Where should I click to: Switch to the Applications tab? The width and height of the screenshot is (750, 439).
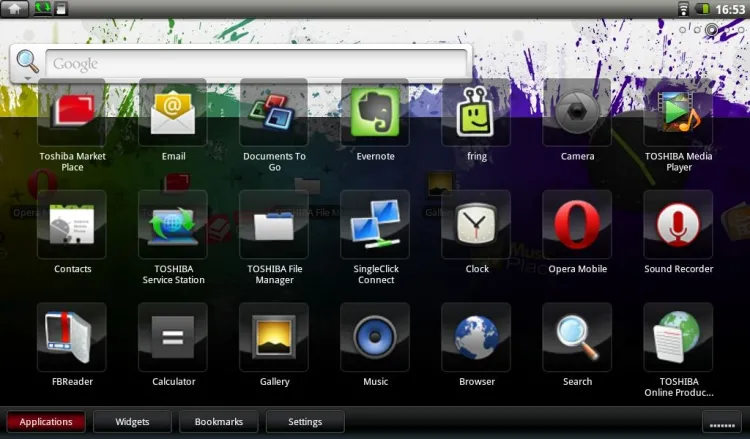pos(46,422)
